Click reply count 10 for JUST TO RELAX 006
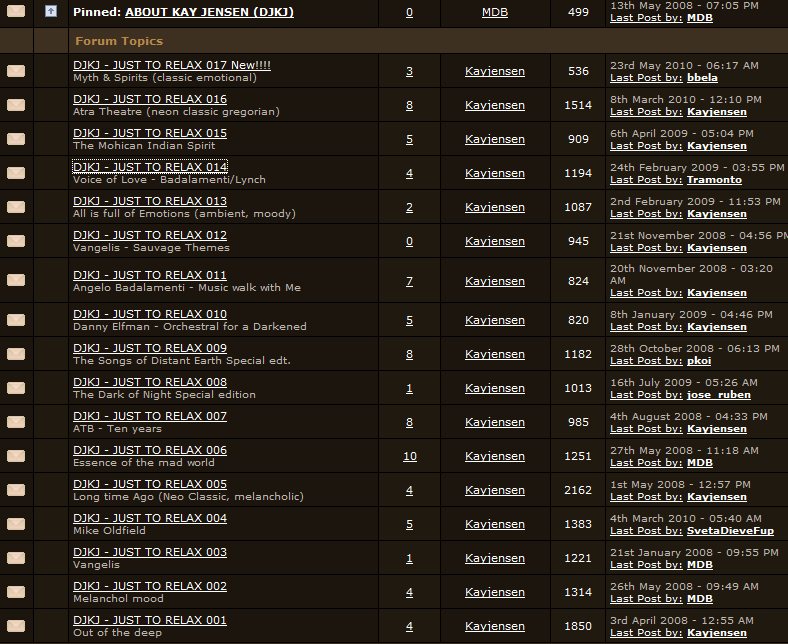The width and height of the screenshot is (788, 644). point(410,456)
